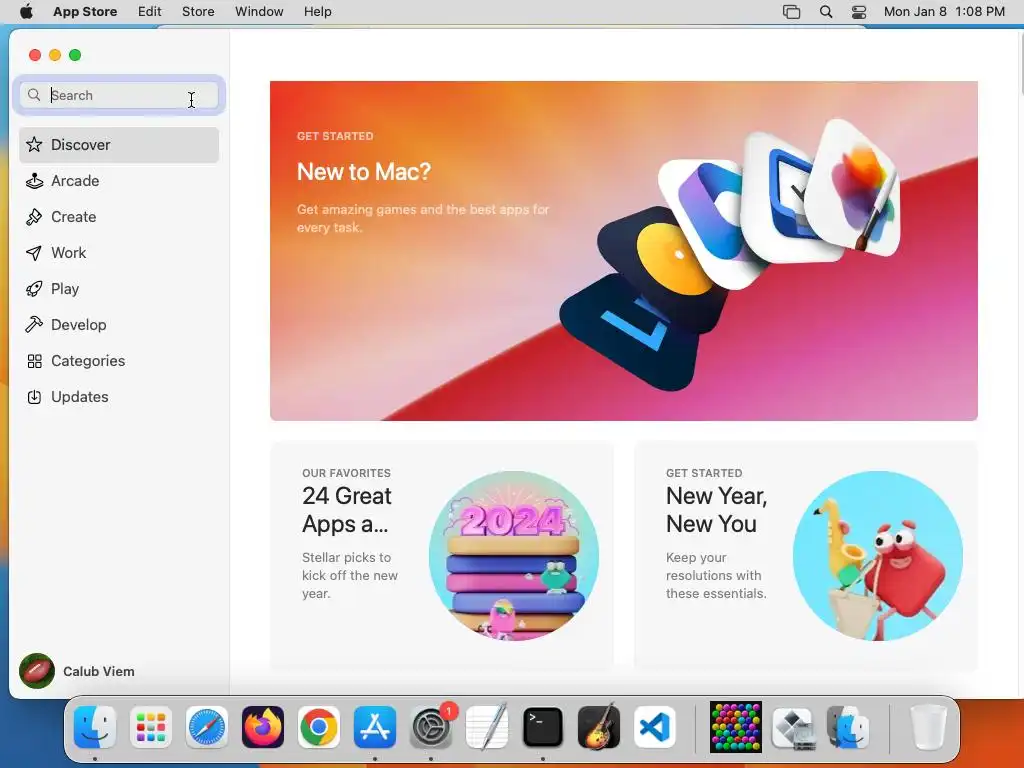This screenshot has width=1024, height=768.
Task: Click the Arcade joystick icon
Action: coord(34,181)
